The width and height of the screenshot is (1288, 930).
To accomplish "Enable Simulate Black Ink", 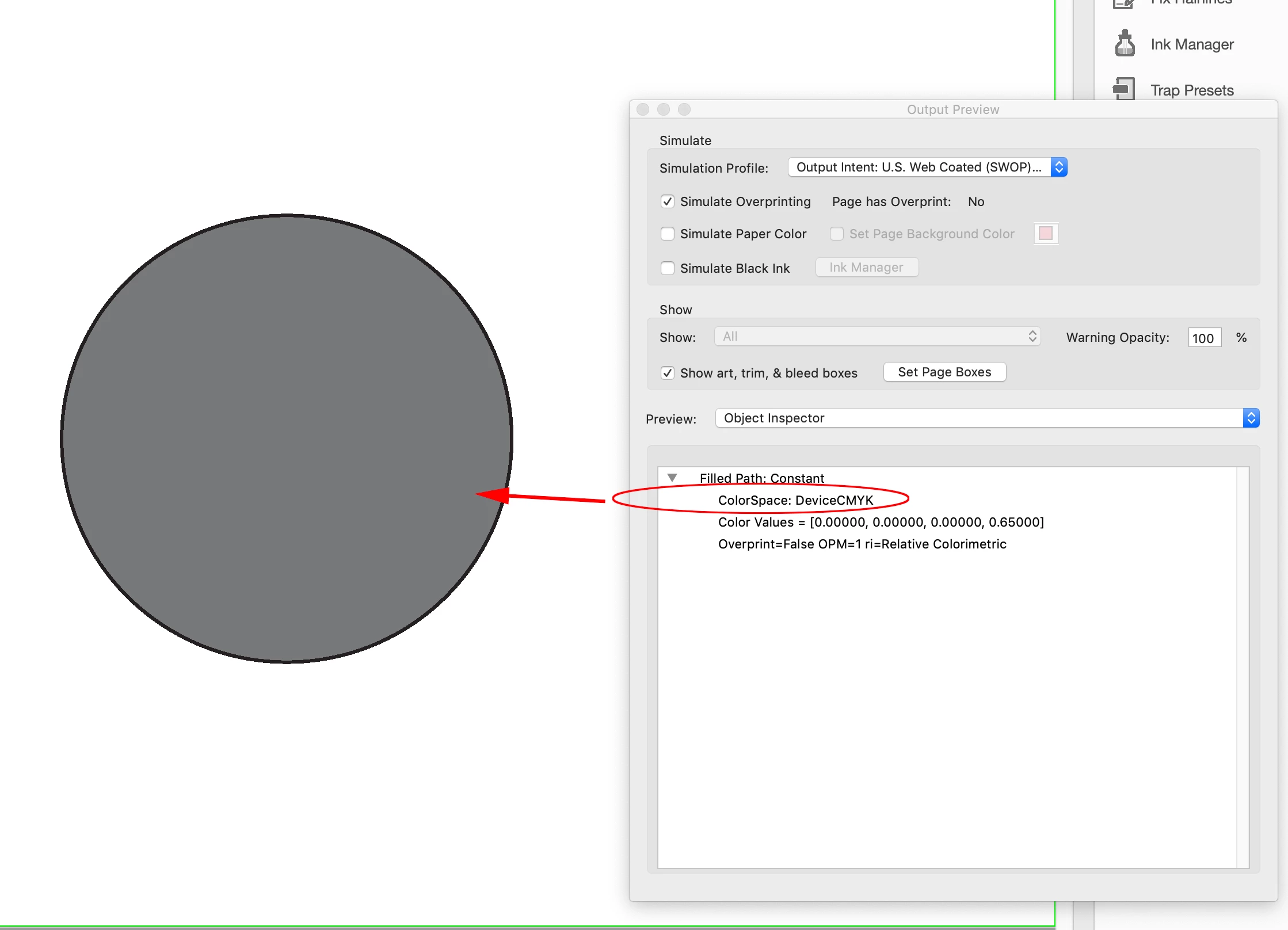I will point(668,268).
